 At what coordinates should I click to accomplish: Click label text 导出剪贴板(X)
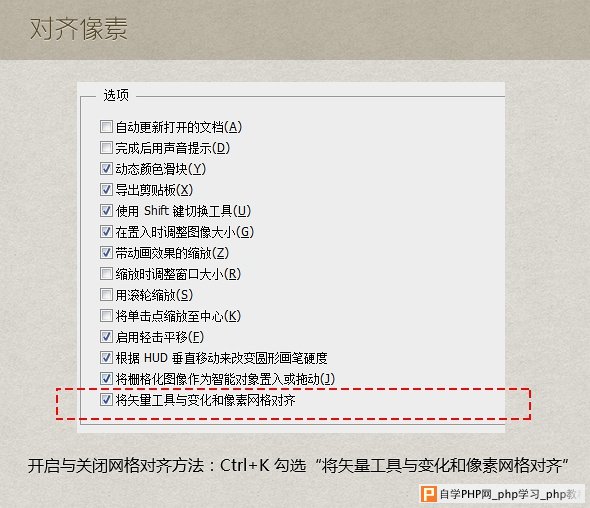point(154,190)
